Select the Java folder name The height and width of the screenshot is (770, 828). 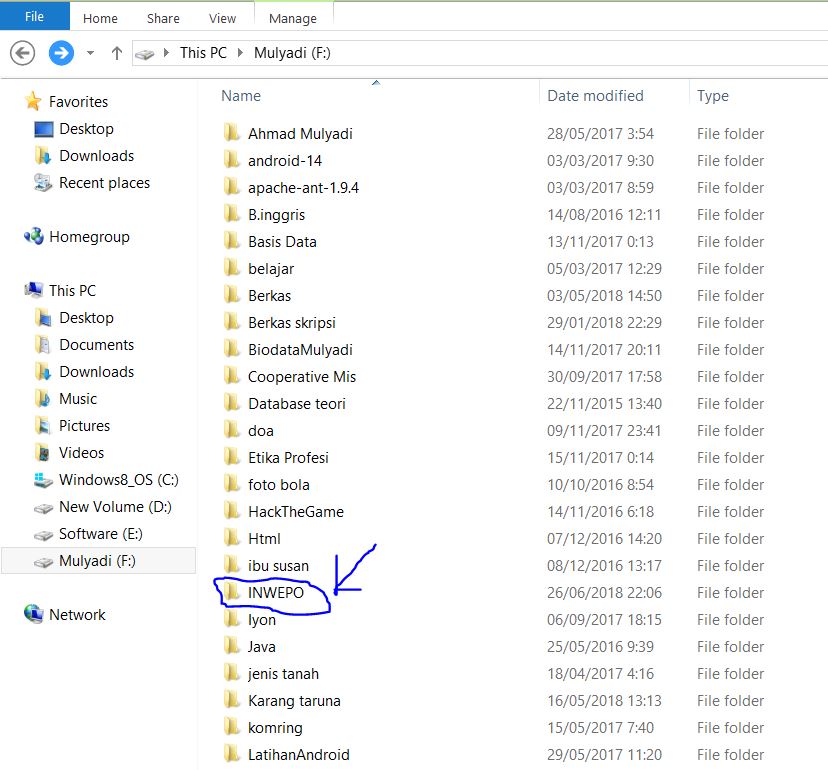click(262, 646)
